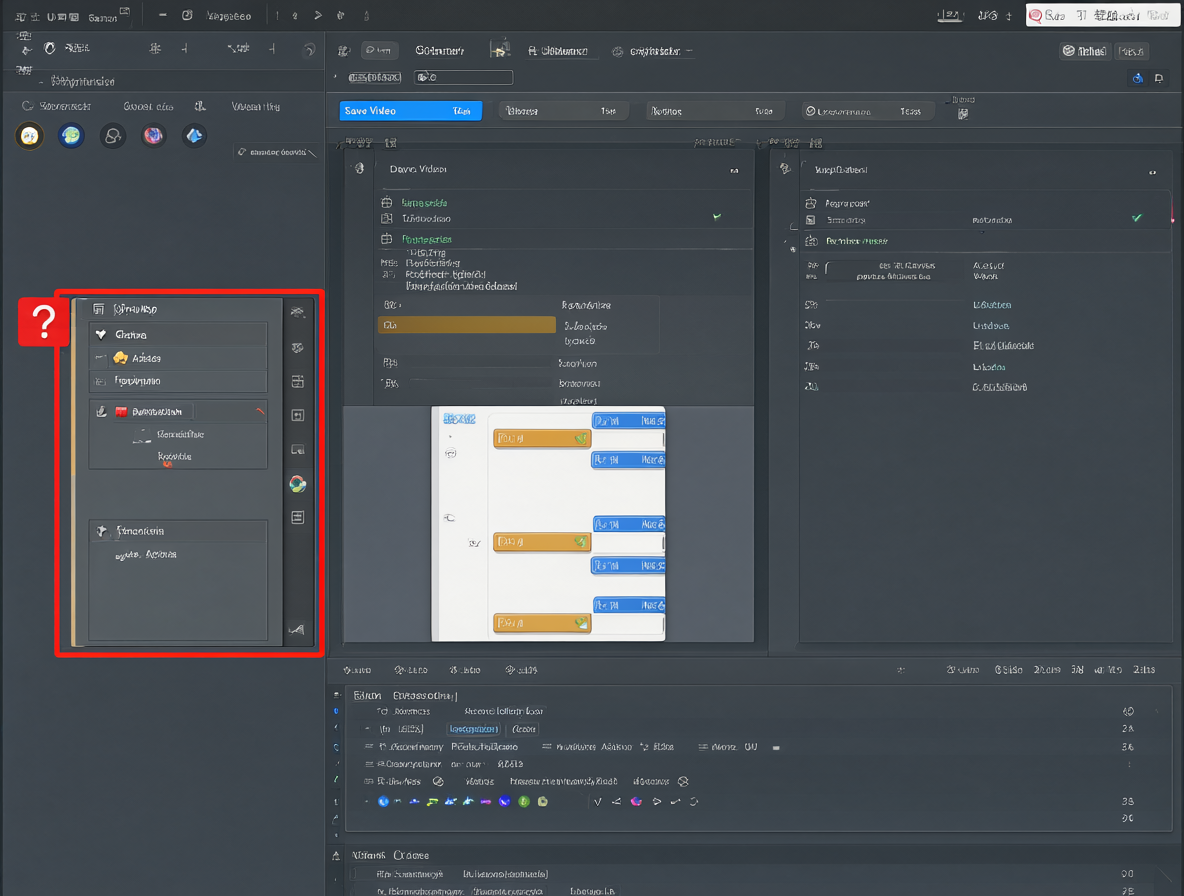Click the multicolored circle icon in the side strip
1184x896 pixels.
(x=298, y=484)
